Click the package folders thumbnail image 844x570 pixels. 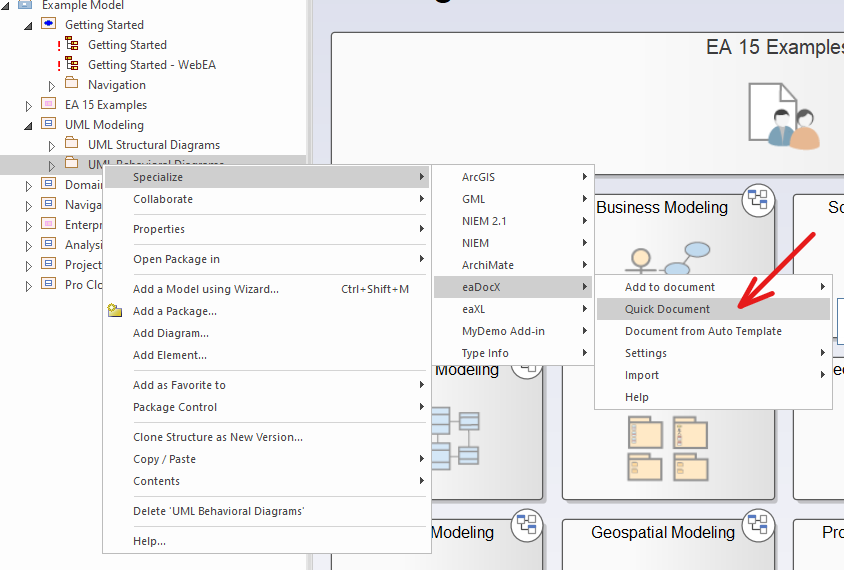(x=667, y=448)
